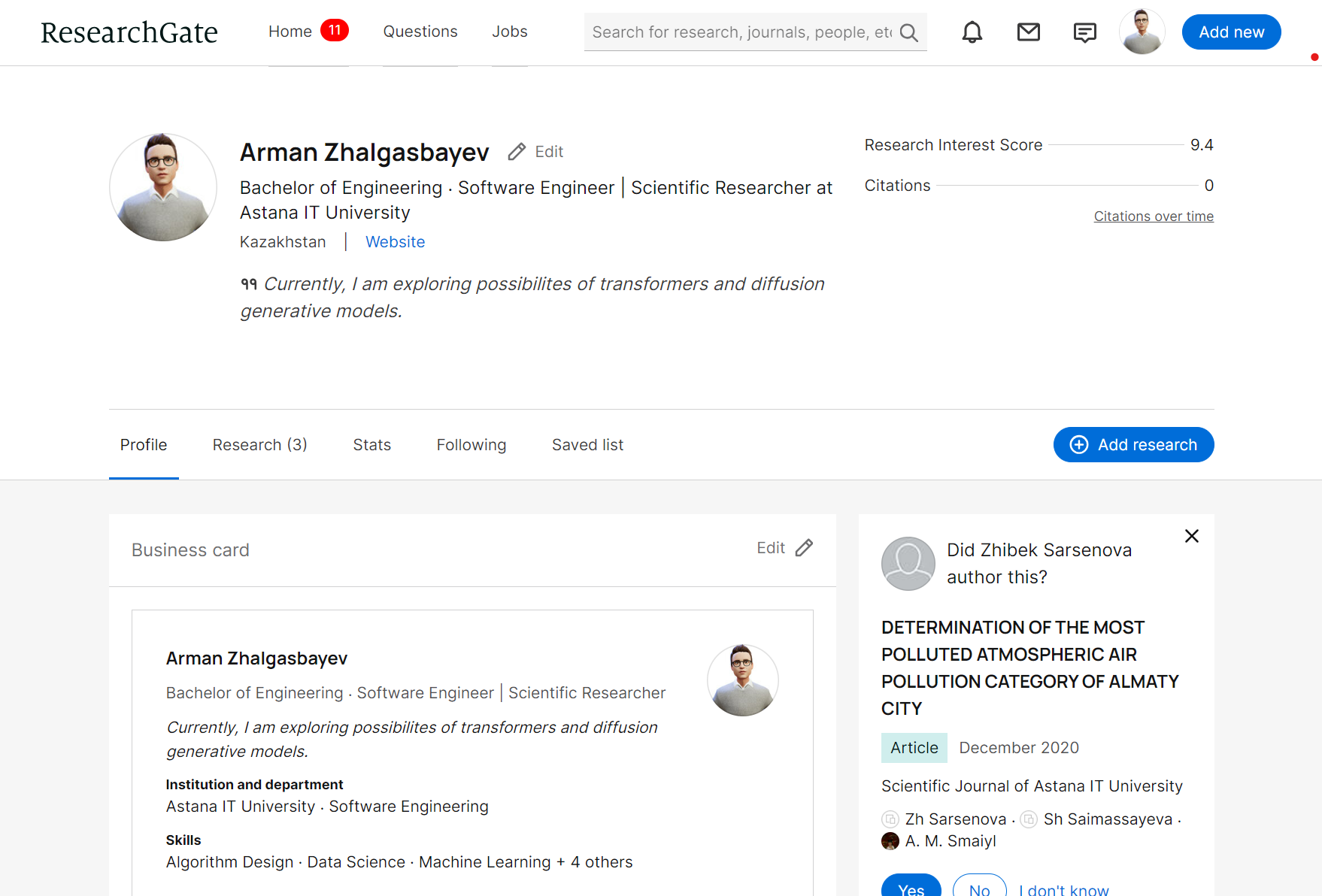Click the Add research button
Image resolution: width=1322 pixels, height=896 pixels.
point(1133,445)
